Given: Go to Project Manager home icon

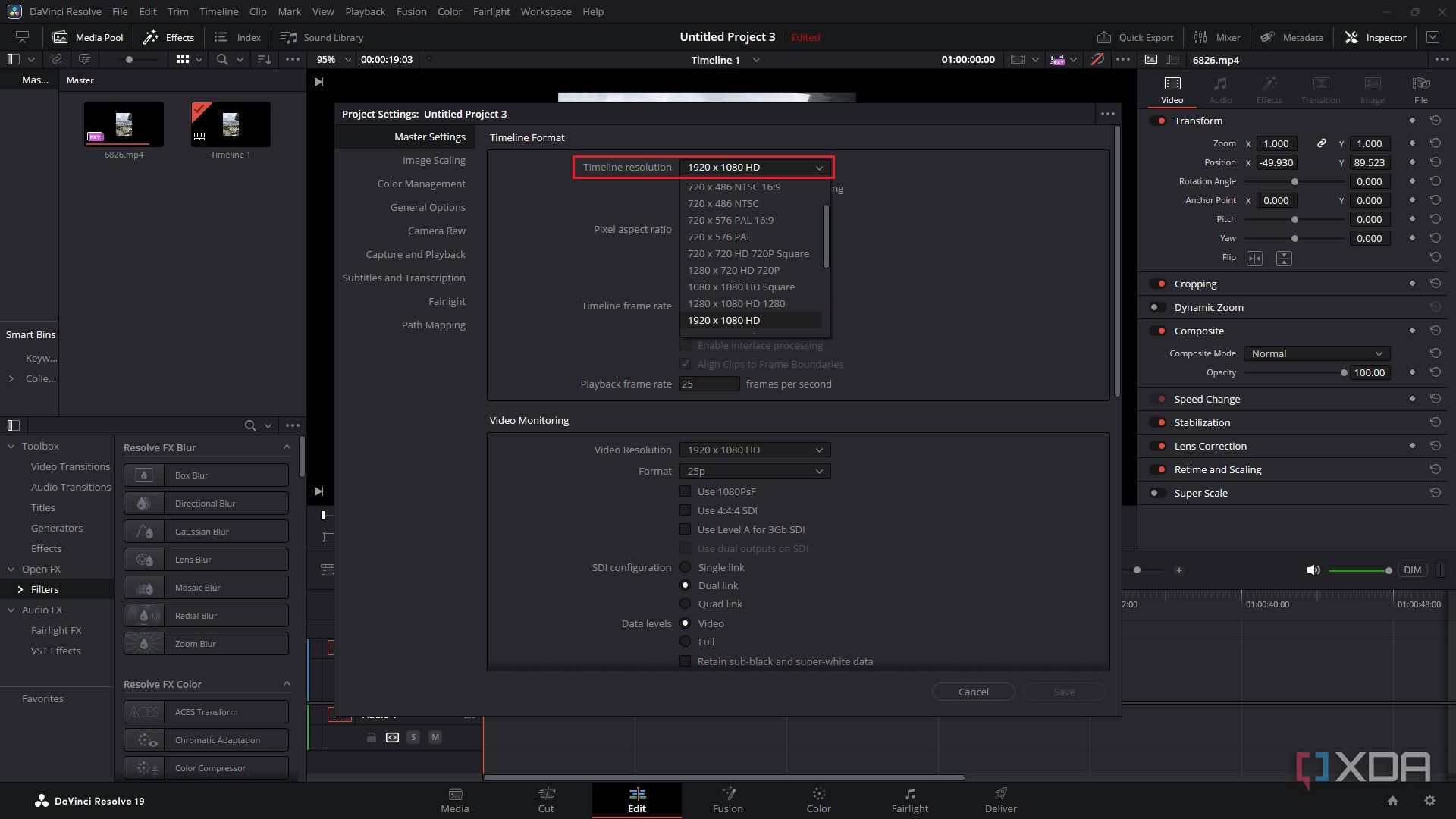Looking at the screenshot, I should click(x=1392, y=801).
